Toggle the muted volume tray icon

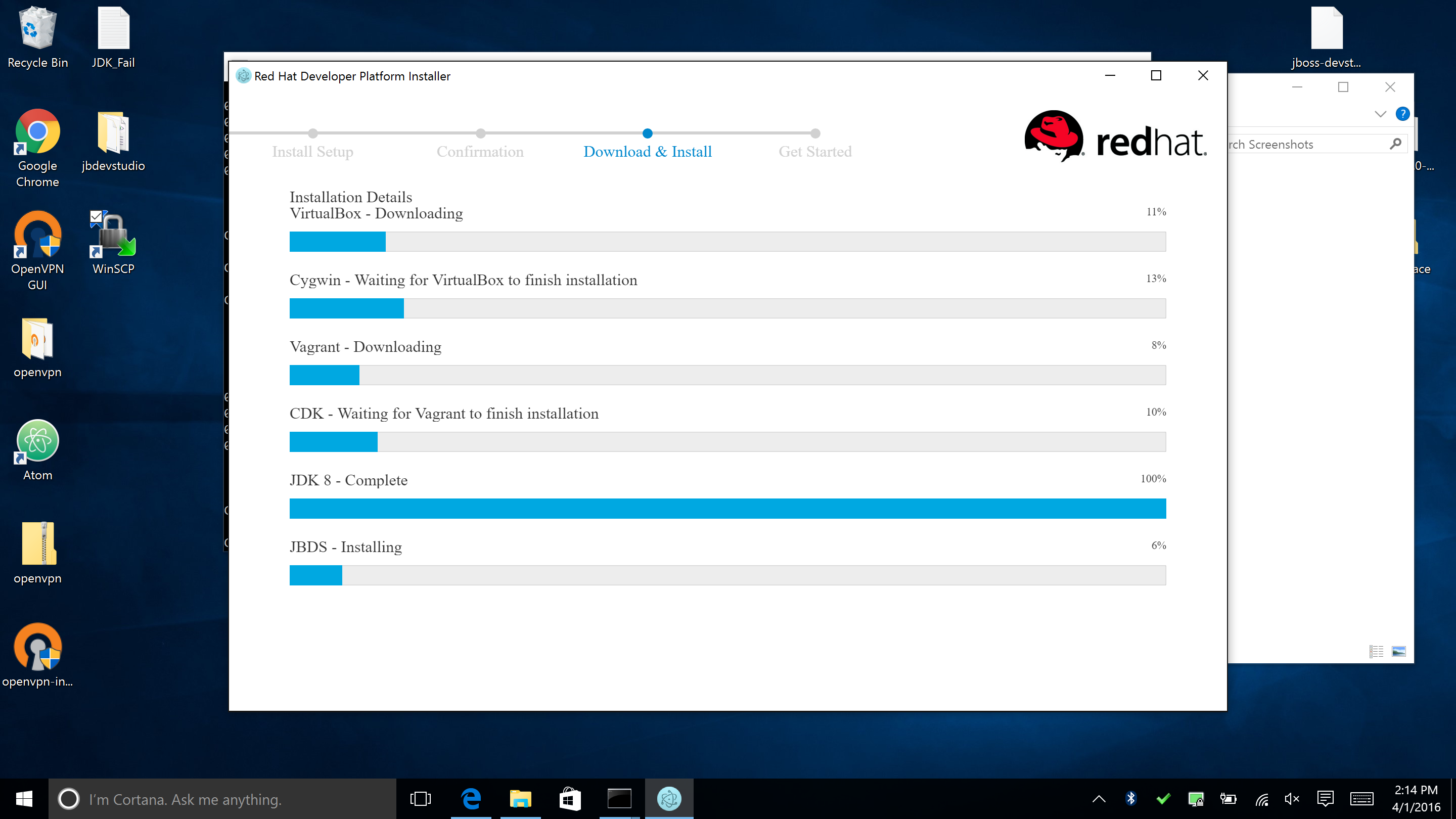click(x=1292, y=798)
